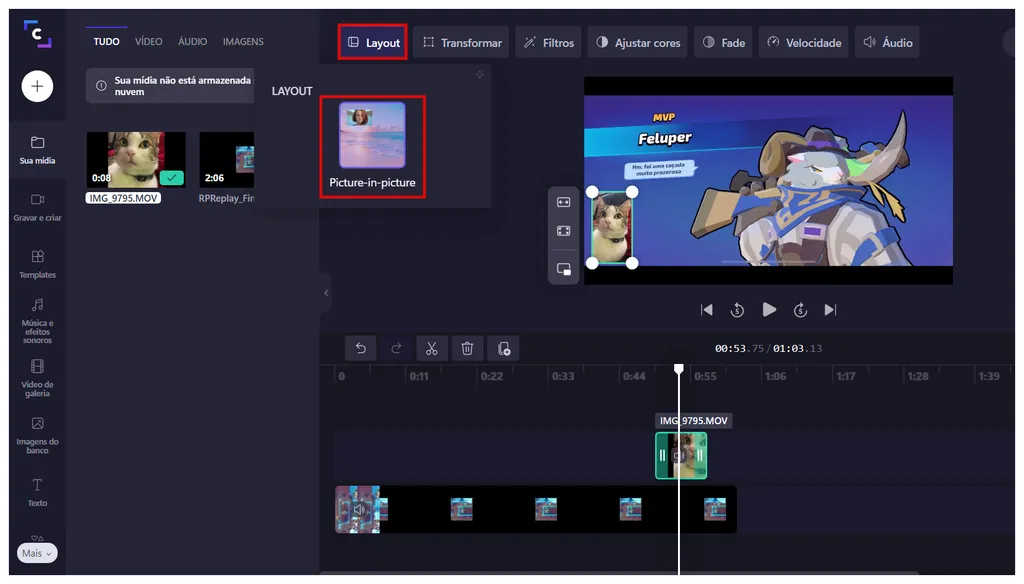
Task: Click the cloud storage info icon
Action: pos(101,86)
